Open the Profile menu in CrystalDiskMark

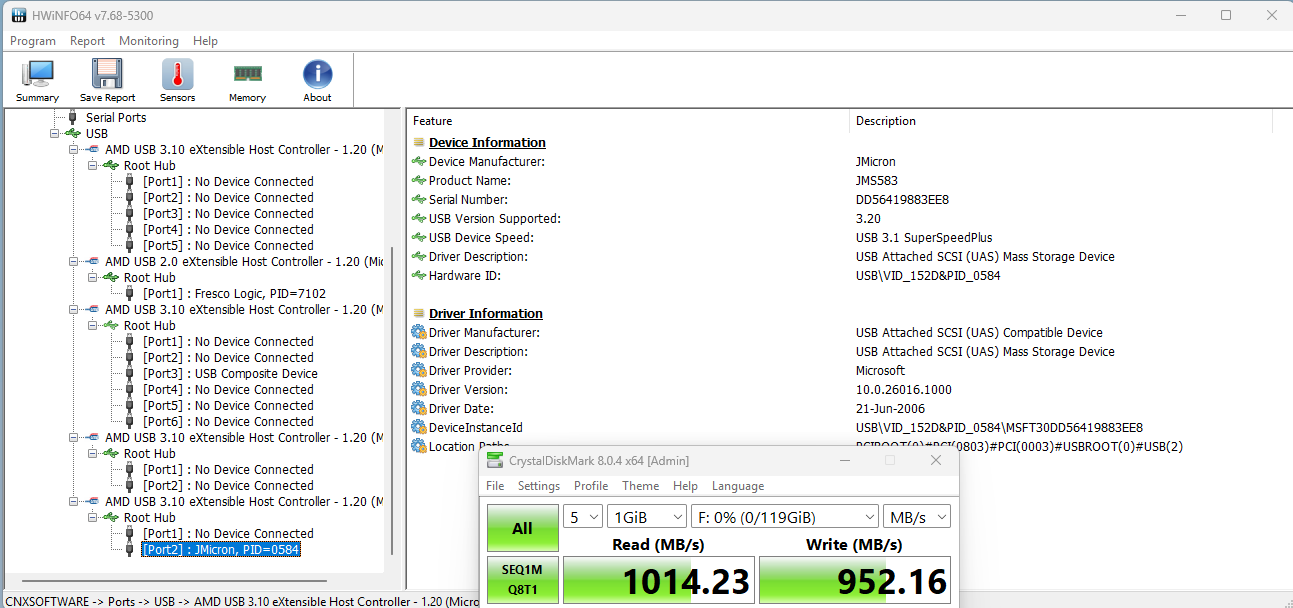(x=591, y=486)
